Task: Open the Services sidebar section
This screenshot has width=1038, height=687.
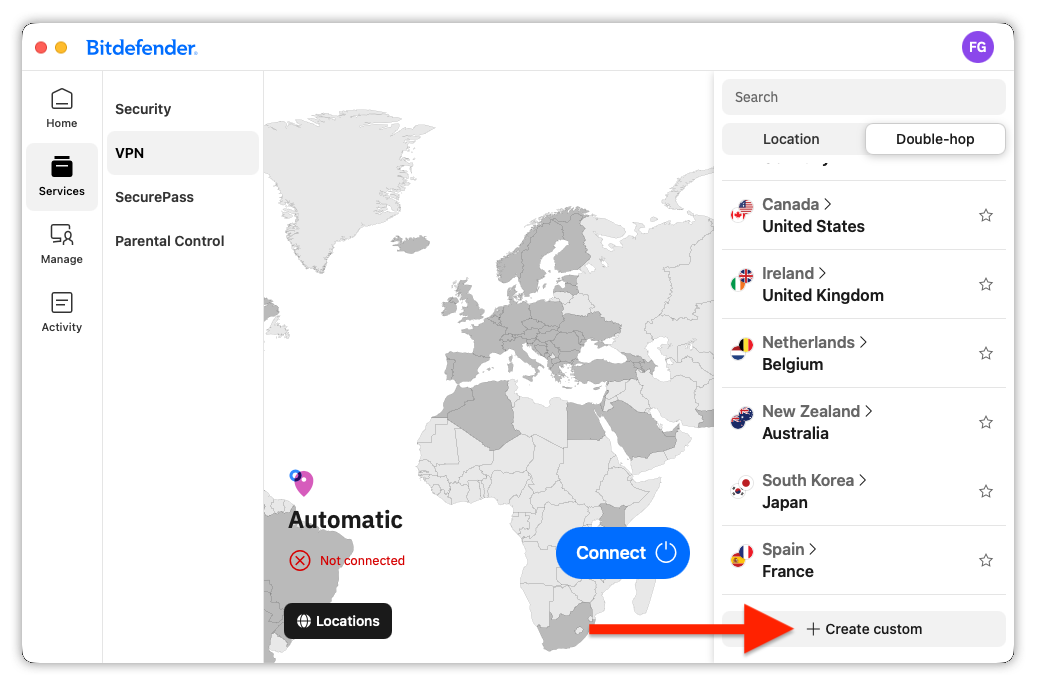Action: 62,177
